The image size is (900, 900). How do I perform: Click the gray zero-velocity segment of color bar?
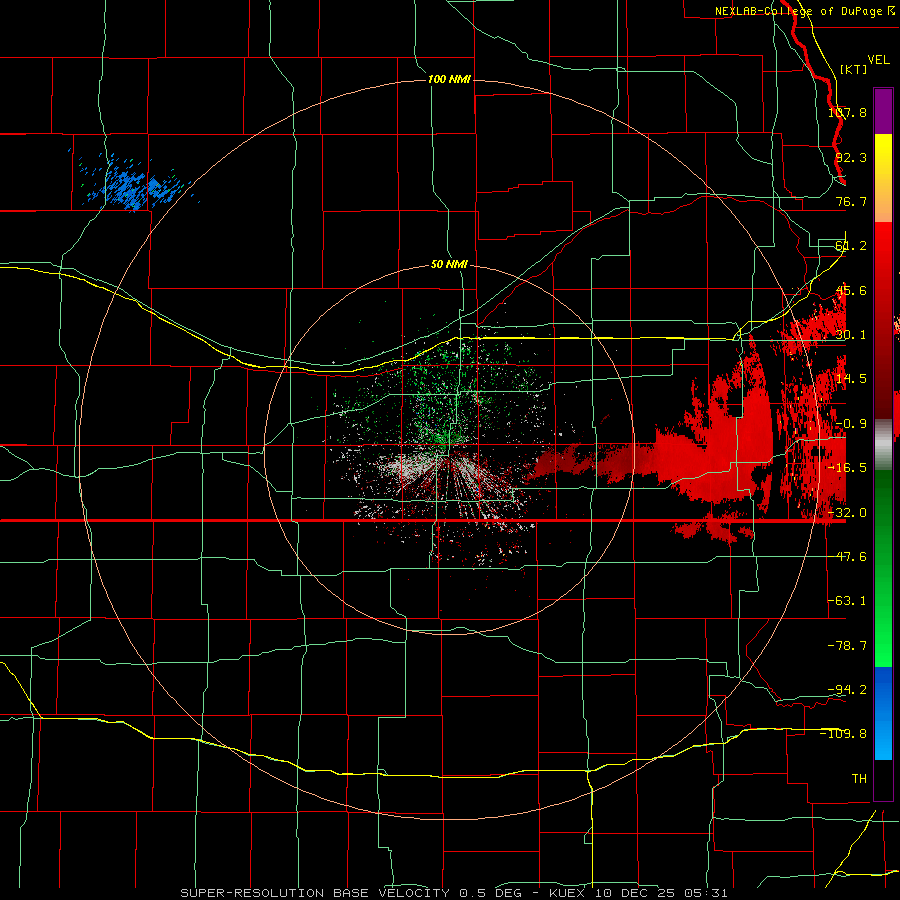click(x=883, y=443)
